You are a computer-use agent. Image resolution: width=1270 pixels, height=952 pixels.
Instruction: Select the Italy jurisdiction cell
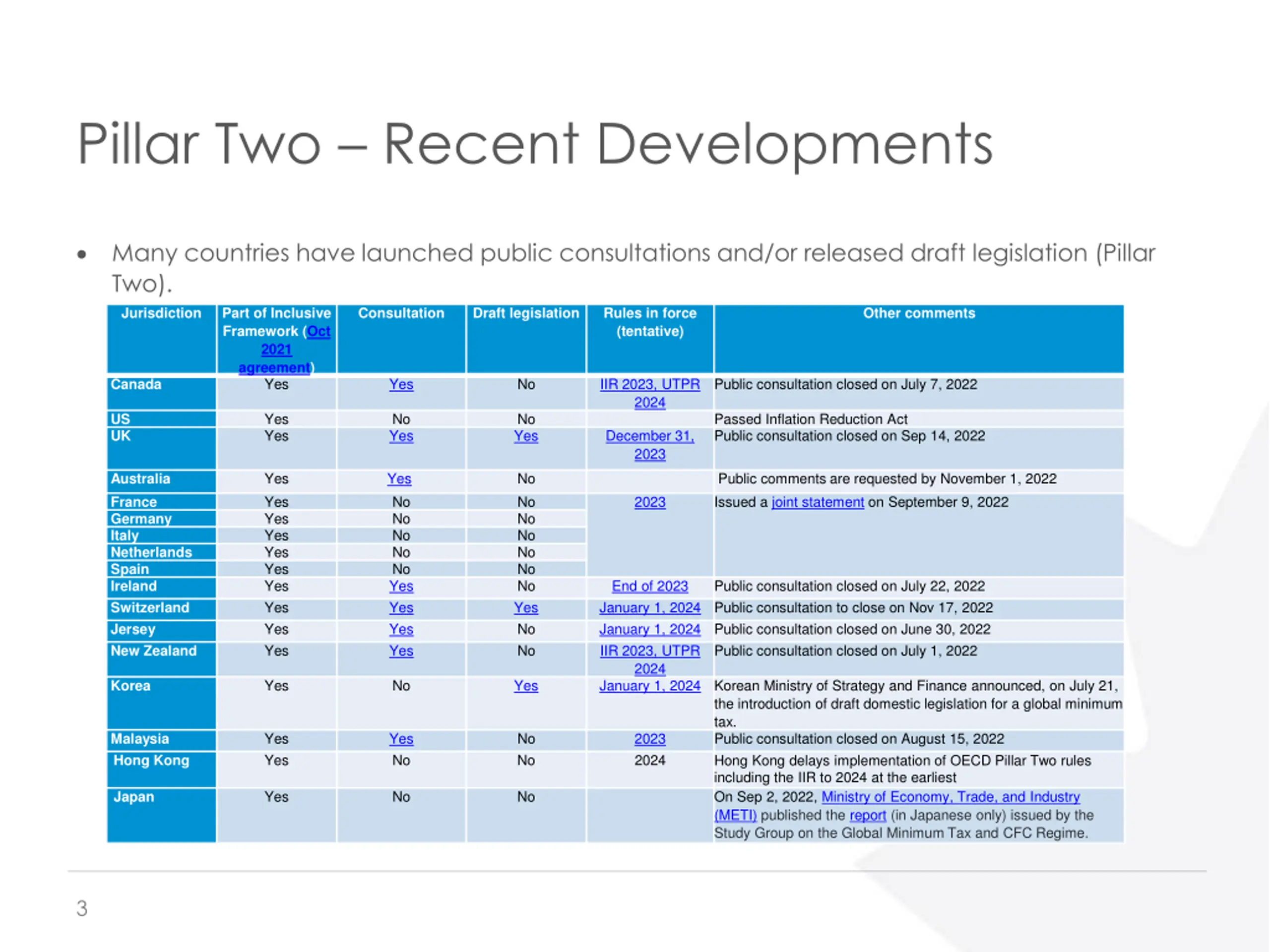pyautogui.click(x=161, y=535)
